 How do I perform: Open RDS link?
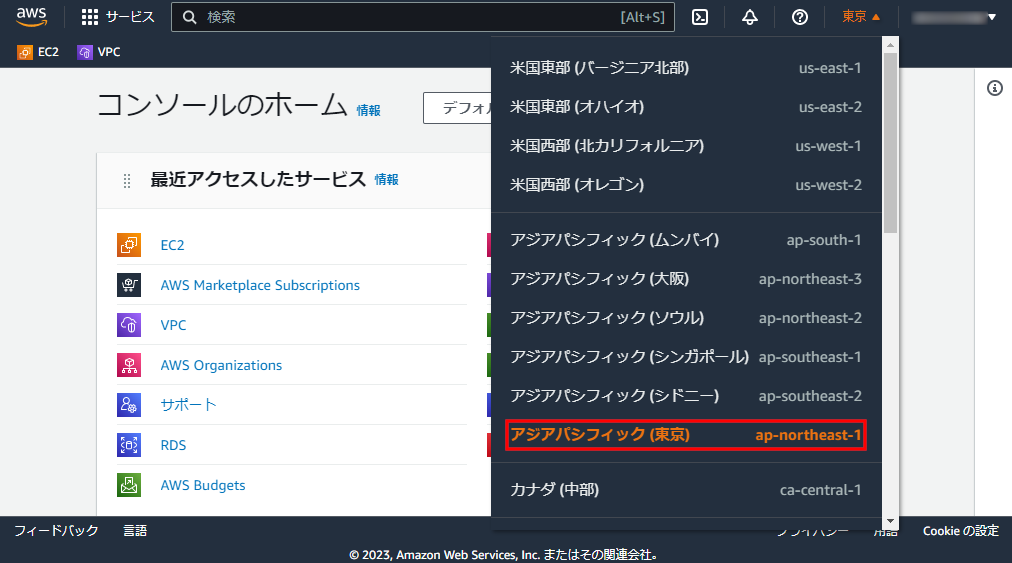[173, 445]
